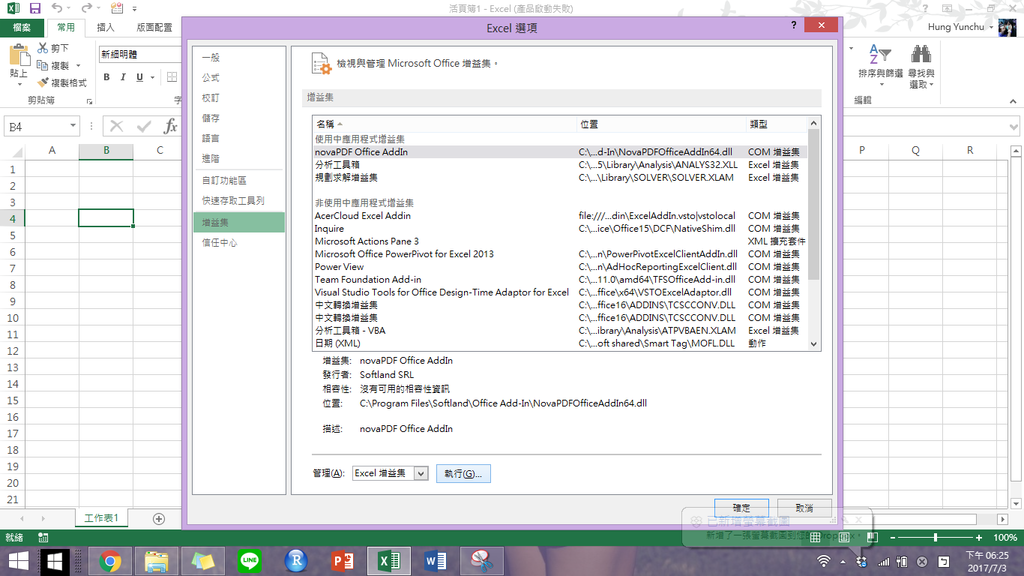The image size is (1024, 576).
Task: Expand underline style dropdown arrow
Action: pyautogui.click(x=152, y=77)
